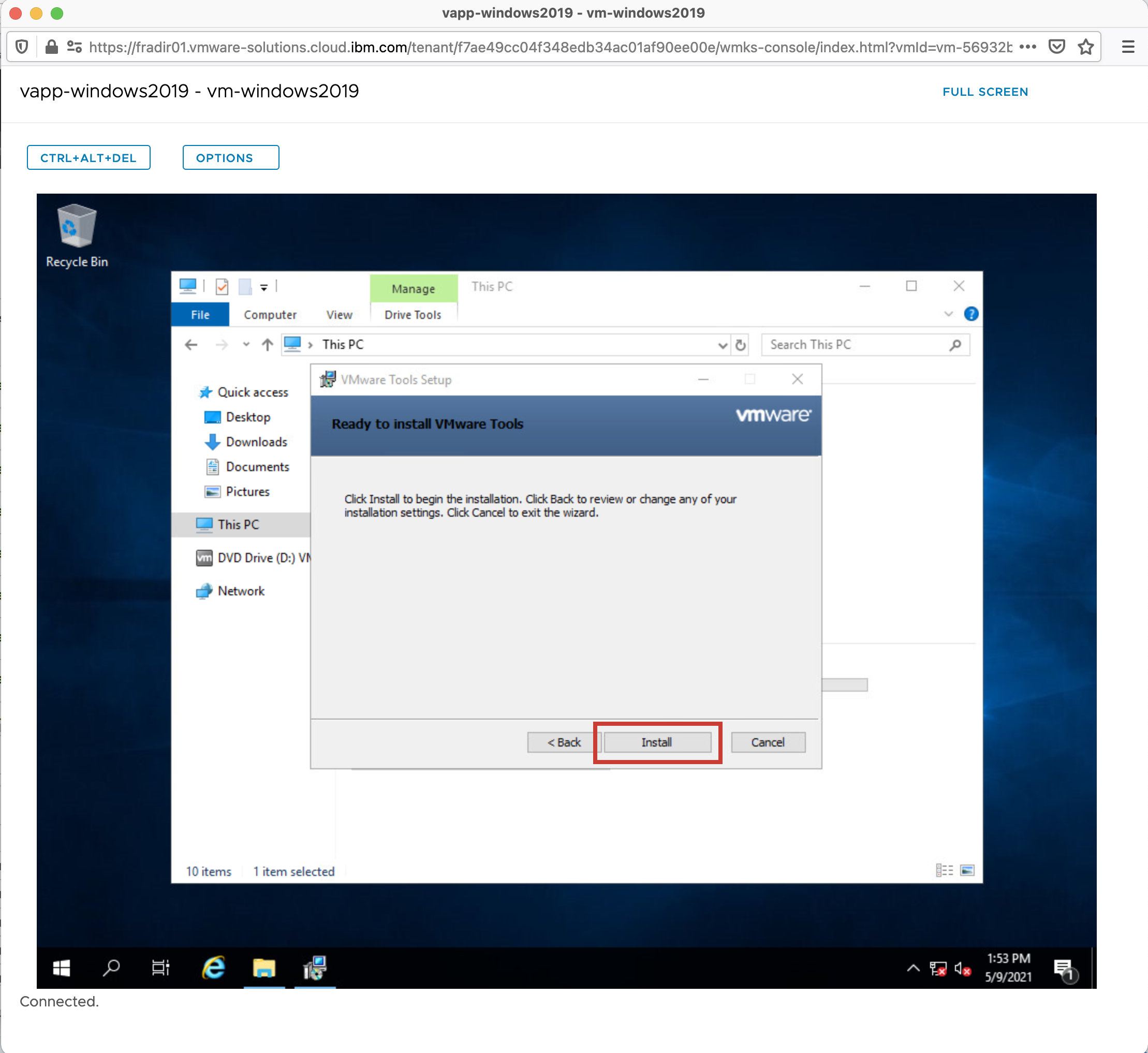Click the File Explorer taskbar icon
The image size is (1148, 1053).
click(x=264, y=968)
